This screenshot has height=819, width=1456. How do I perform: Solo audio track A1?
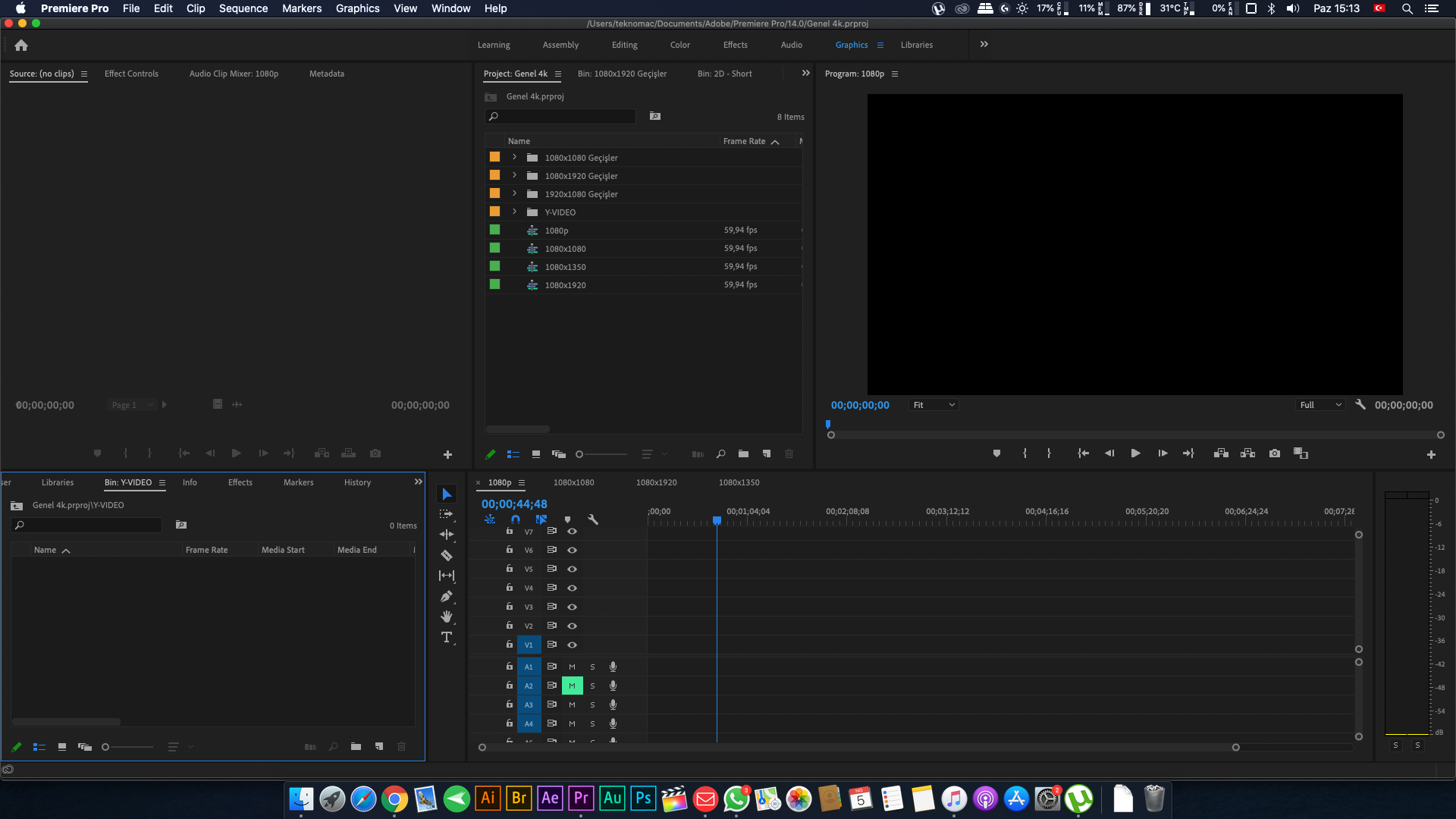[x=592, y=667]
